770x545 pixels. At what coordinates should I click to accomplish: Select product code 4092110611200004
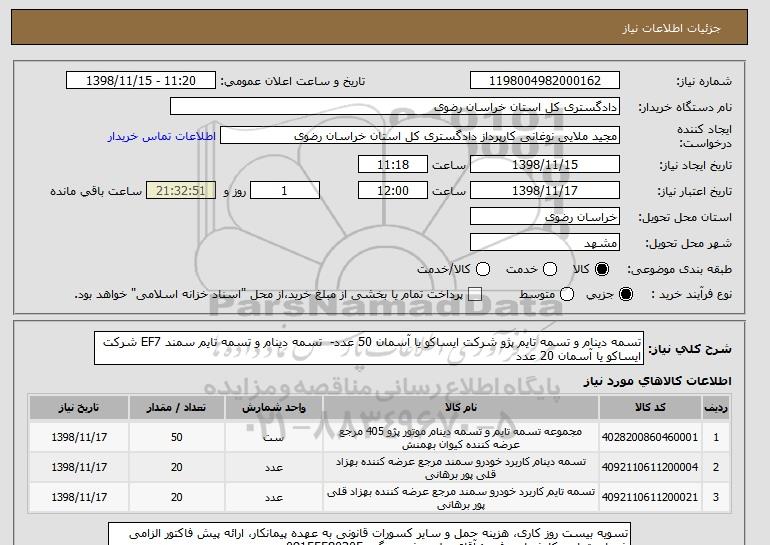pyautogui.click(x=650, y=467)
